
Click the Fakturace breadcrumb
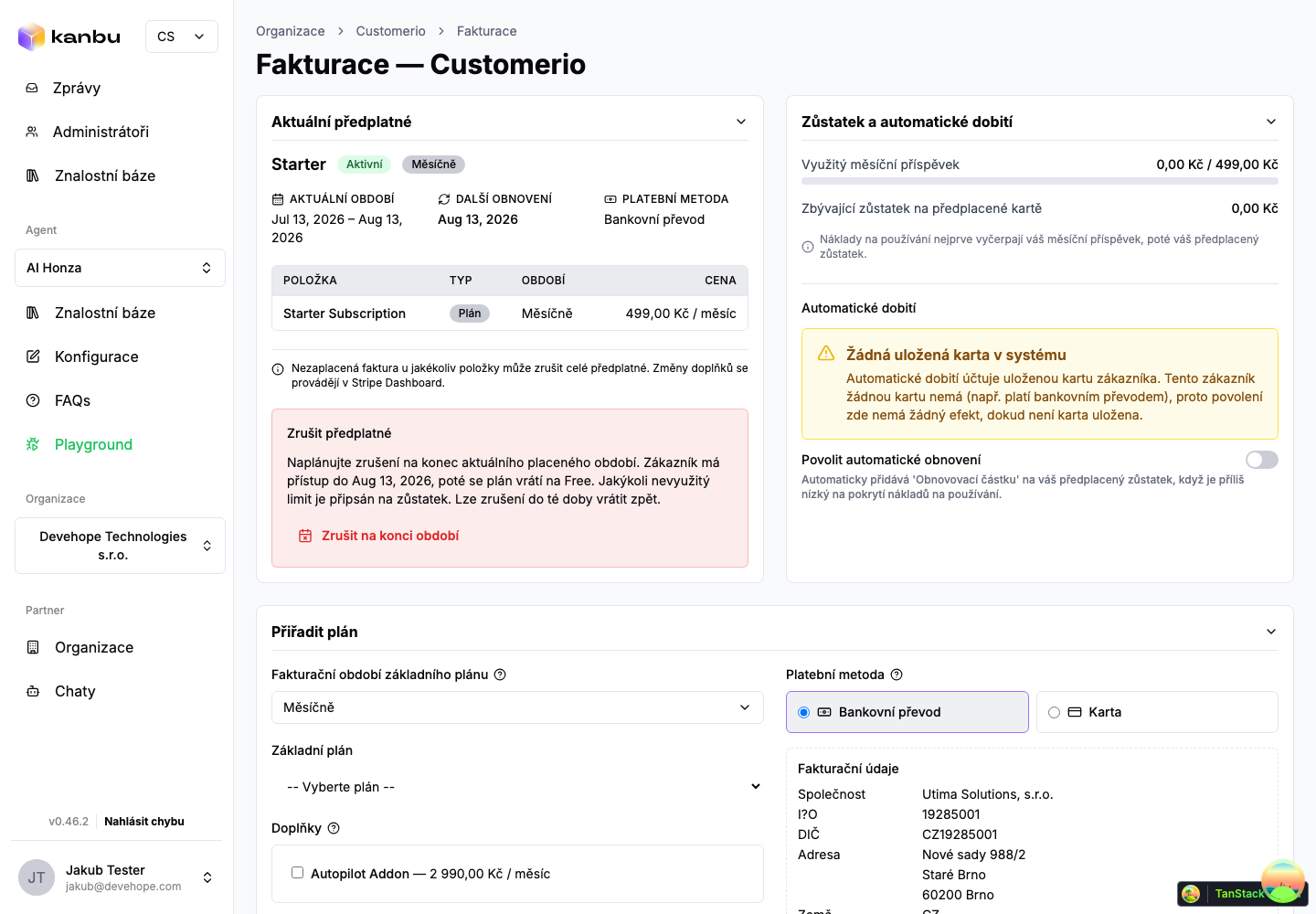pos(487,31)
